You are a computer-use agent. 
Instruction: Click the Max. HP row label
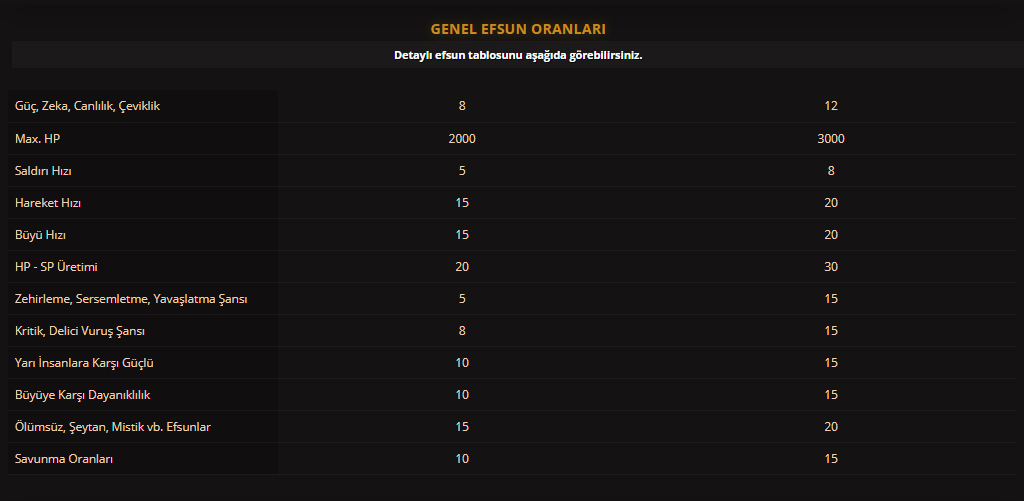(x=37, y=138)
